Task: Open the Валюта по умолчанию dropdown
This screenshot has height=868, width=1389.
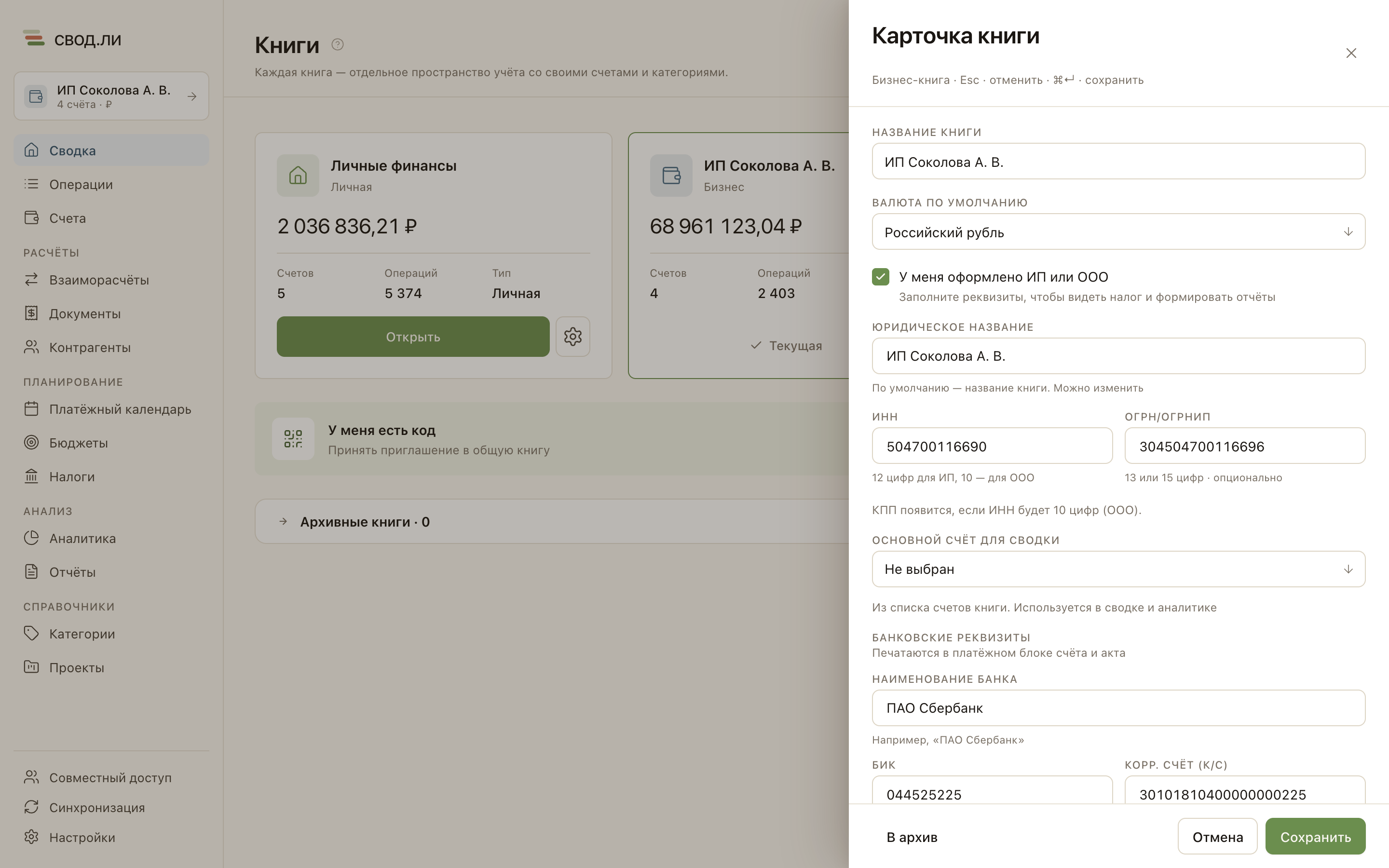Action: 1118,231
